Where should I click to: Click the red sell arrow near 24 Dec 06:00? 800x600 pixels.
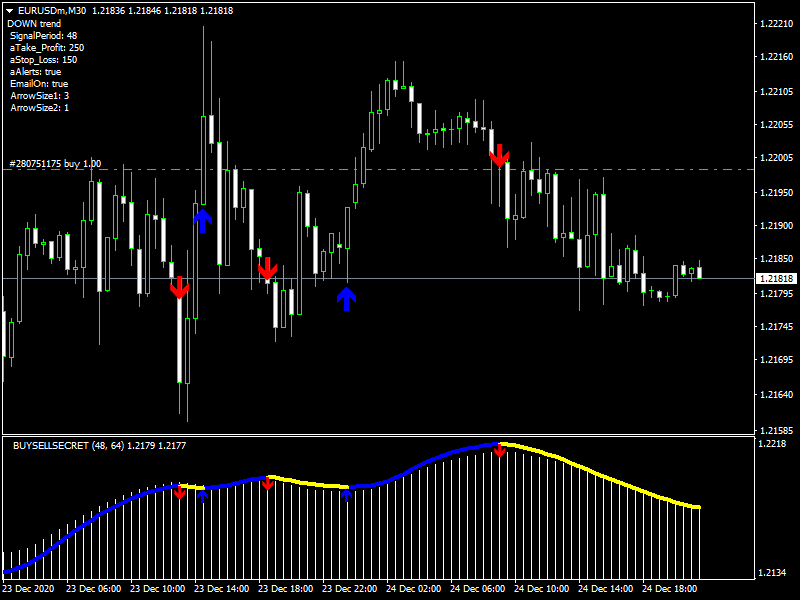[500, 157]
